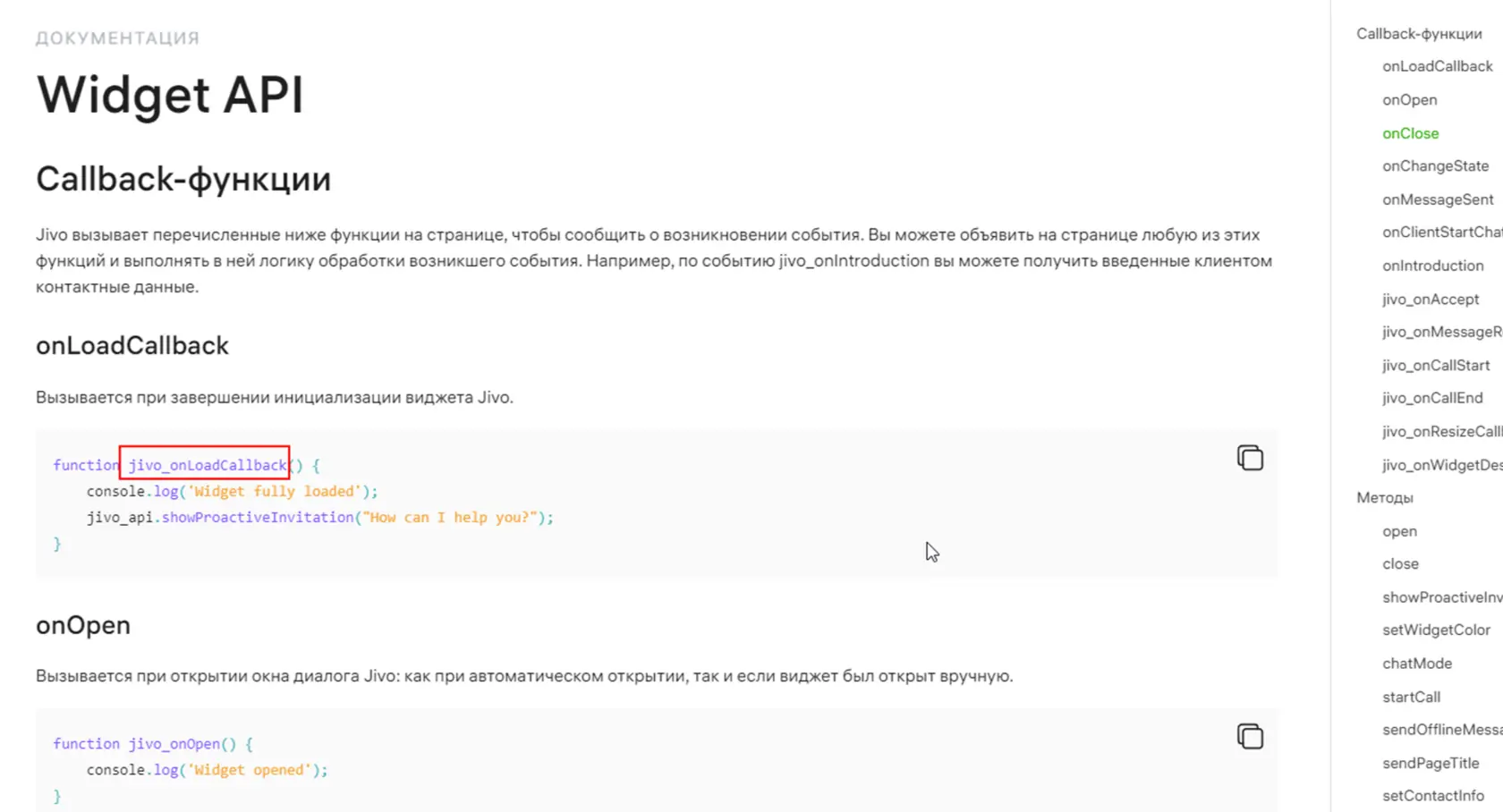Go to the jivo_onCallStart section
This screenshot has height=812, width=1503.
pos(1436,366)
